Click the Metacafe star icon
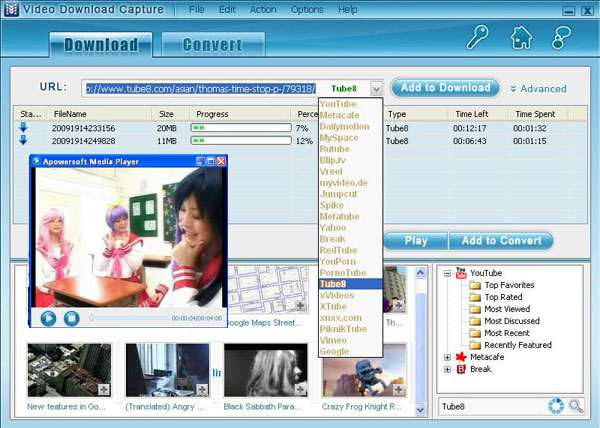 pos(461,357)
